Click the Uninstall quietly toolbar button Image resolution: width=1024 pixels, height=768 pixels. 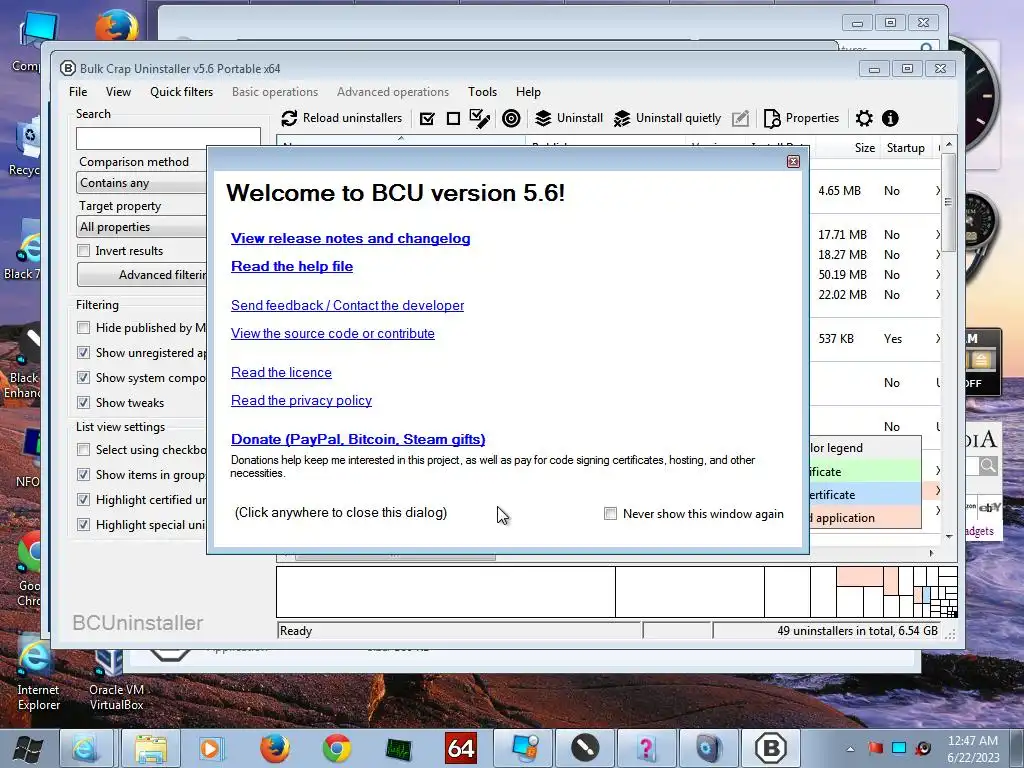pyautogui.click(x=667, y=118)
